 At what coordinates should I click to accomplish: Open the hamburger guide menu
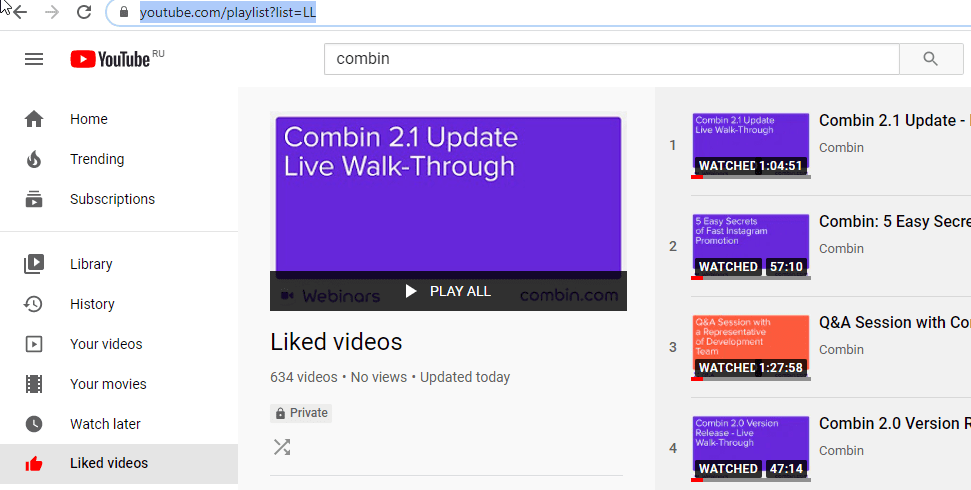[34, 59]
